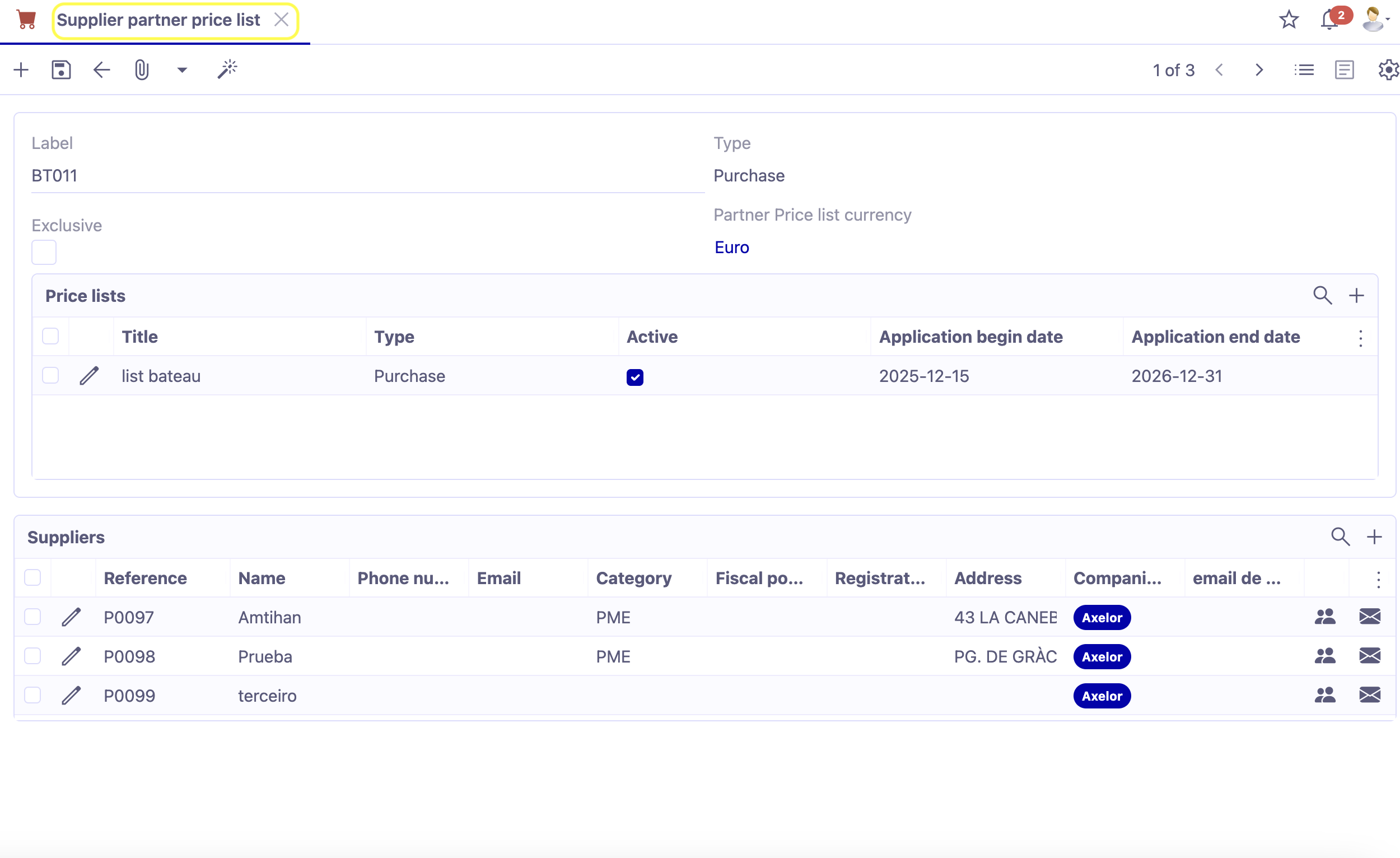Image resolution: width=1400 pixels, height=858 pixels.
Task: Navigate to the next record
Action: (1259, 69)
